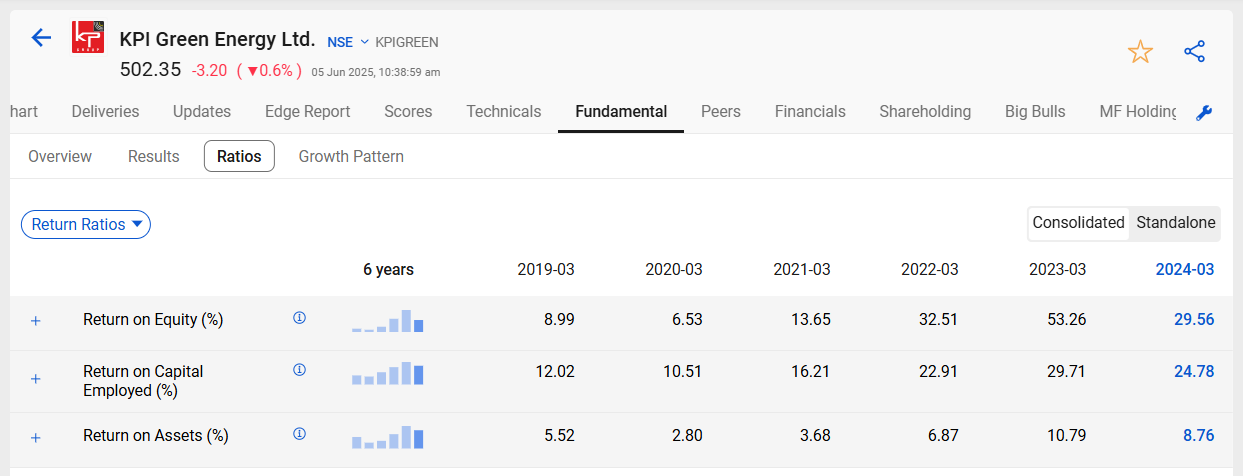The image size is (1243, 476).
Task: Switch to Results sub-tab
Action: 154,156
